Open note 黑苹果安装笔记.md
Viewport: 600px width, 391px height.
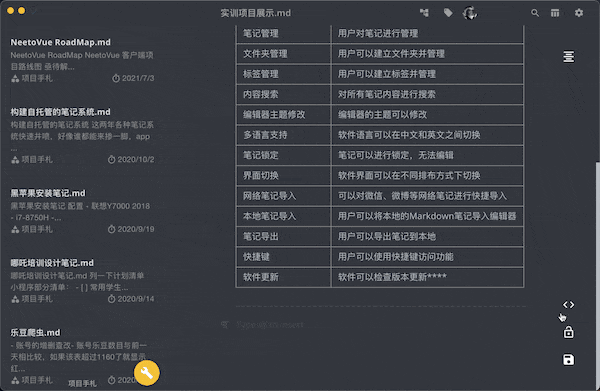[48, 193]
